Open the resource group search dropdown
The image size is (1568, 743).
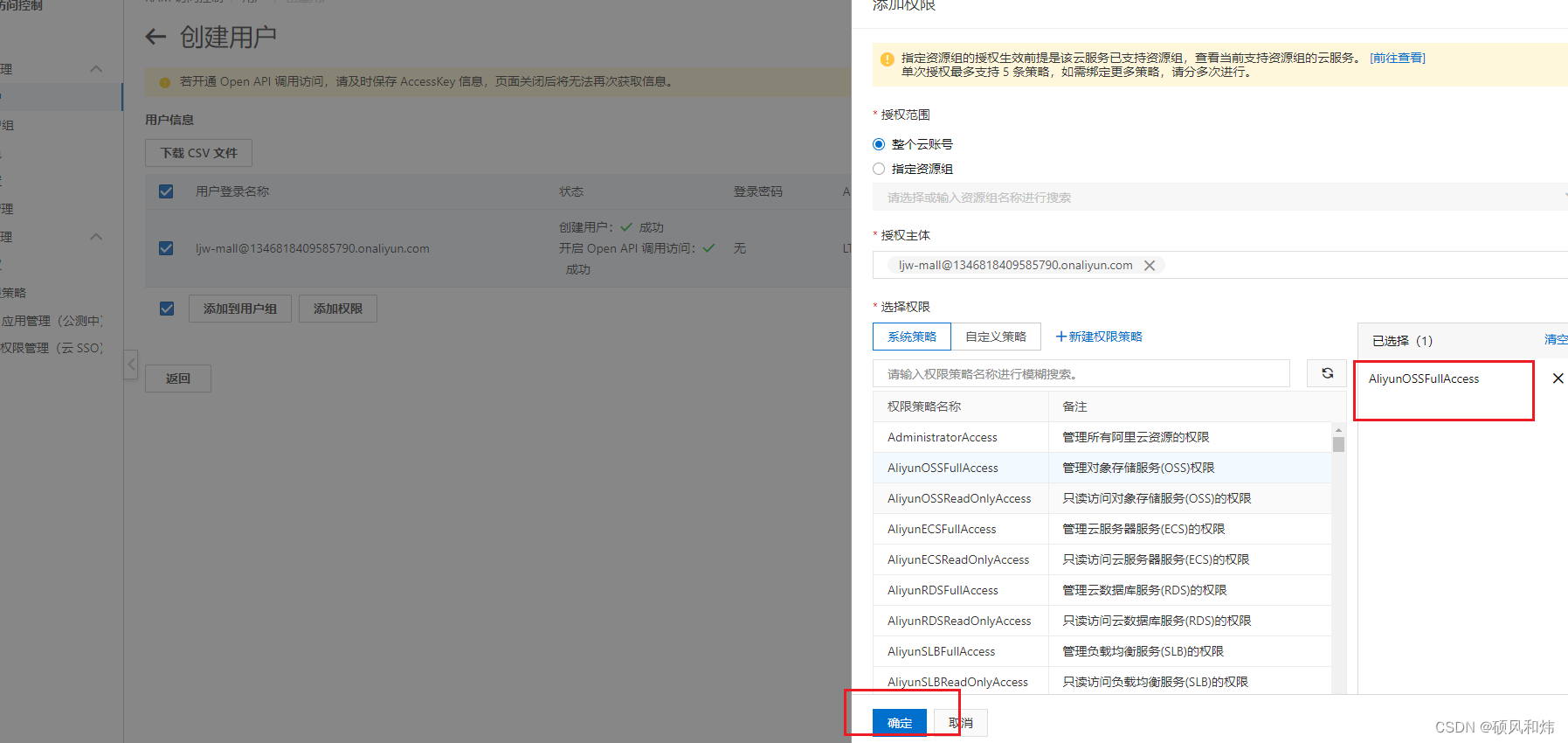pos(1220,198)
